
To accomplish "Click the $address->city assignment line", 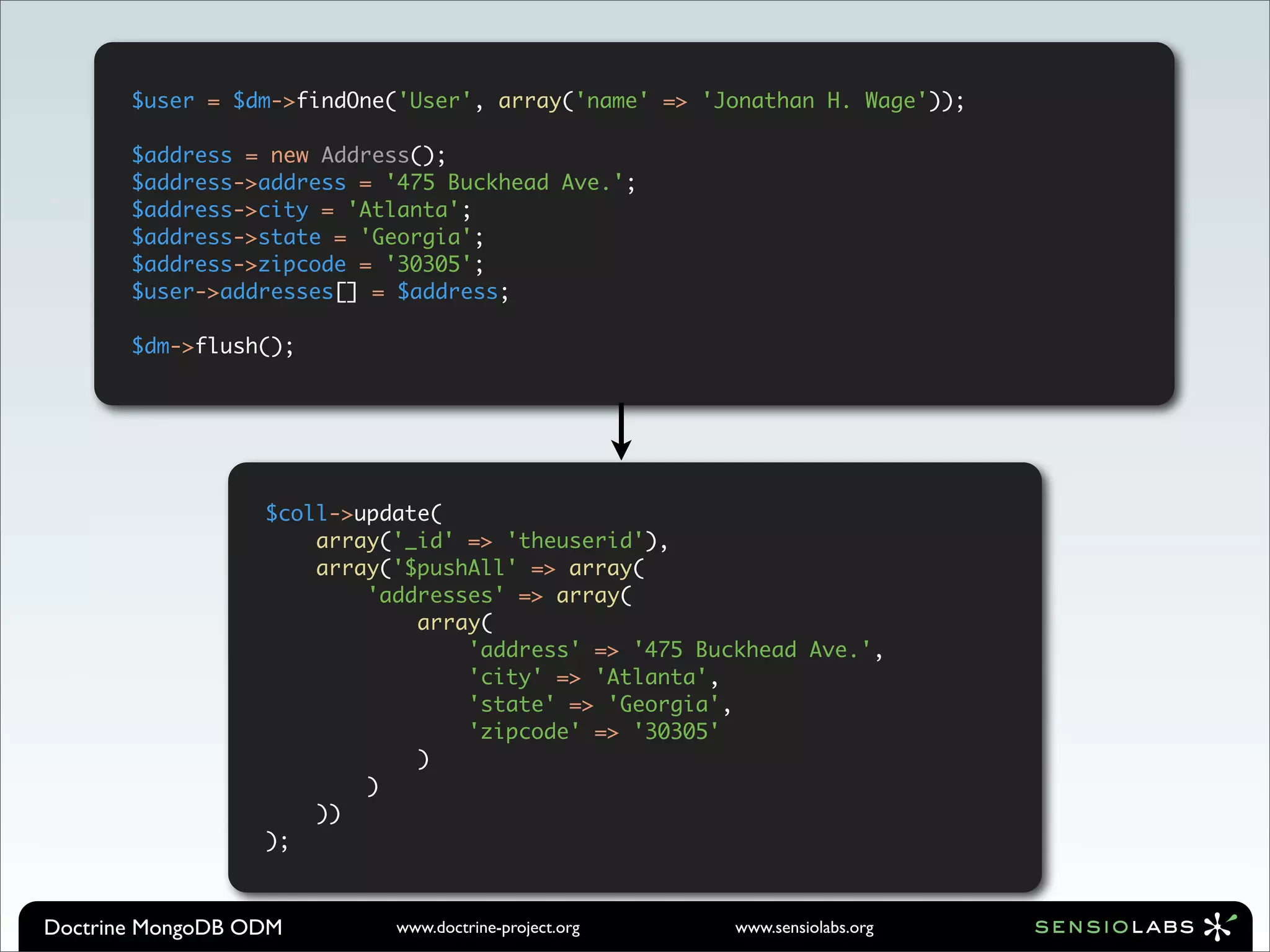I will [x=301, y=209].
